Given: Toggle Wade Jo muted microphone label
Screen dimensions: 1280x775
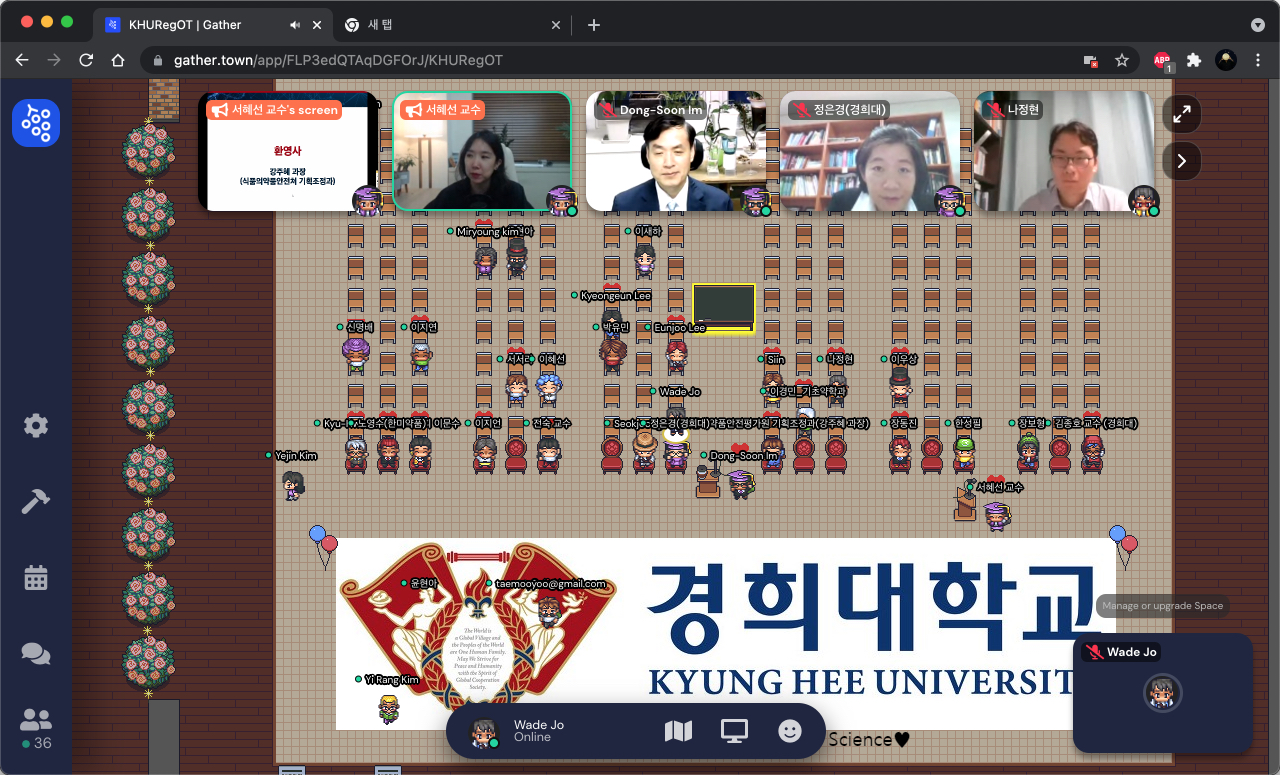Looking at the screenshot, I should 1121,652.
